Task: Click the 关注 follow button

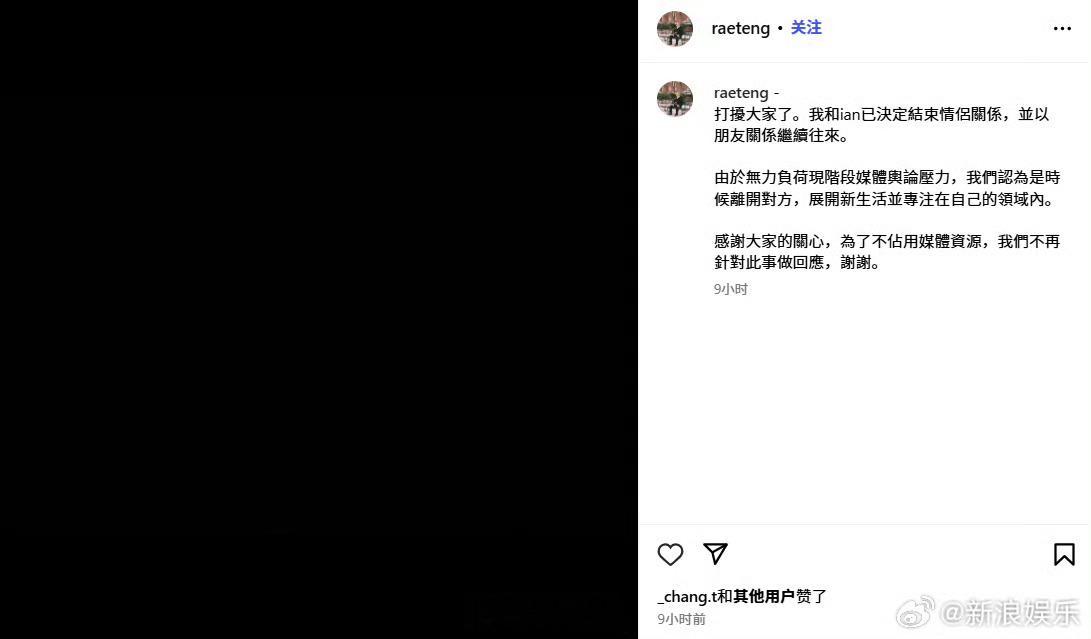Action: pyautogui.click(x=806, y=28)
